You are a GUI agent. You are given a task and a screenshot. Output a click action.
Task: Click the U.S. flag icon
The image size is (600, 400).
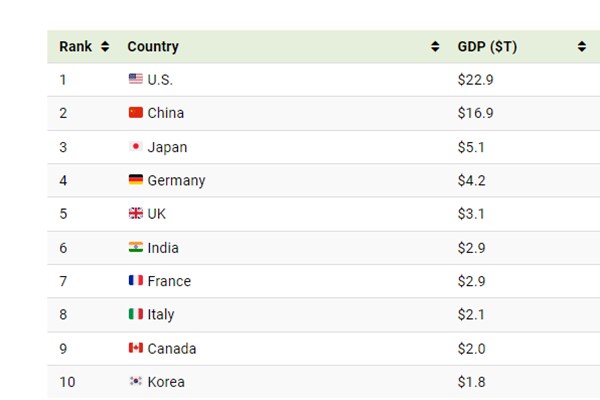pyautogui.click(x=135, y=79)
